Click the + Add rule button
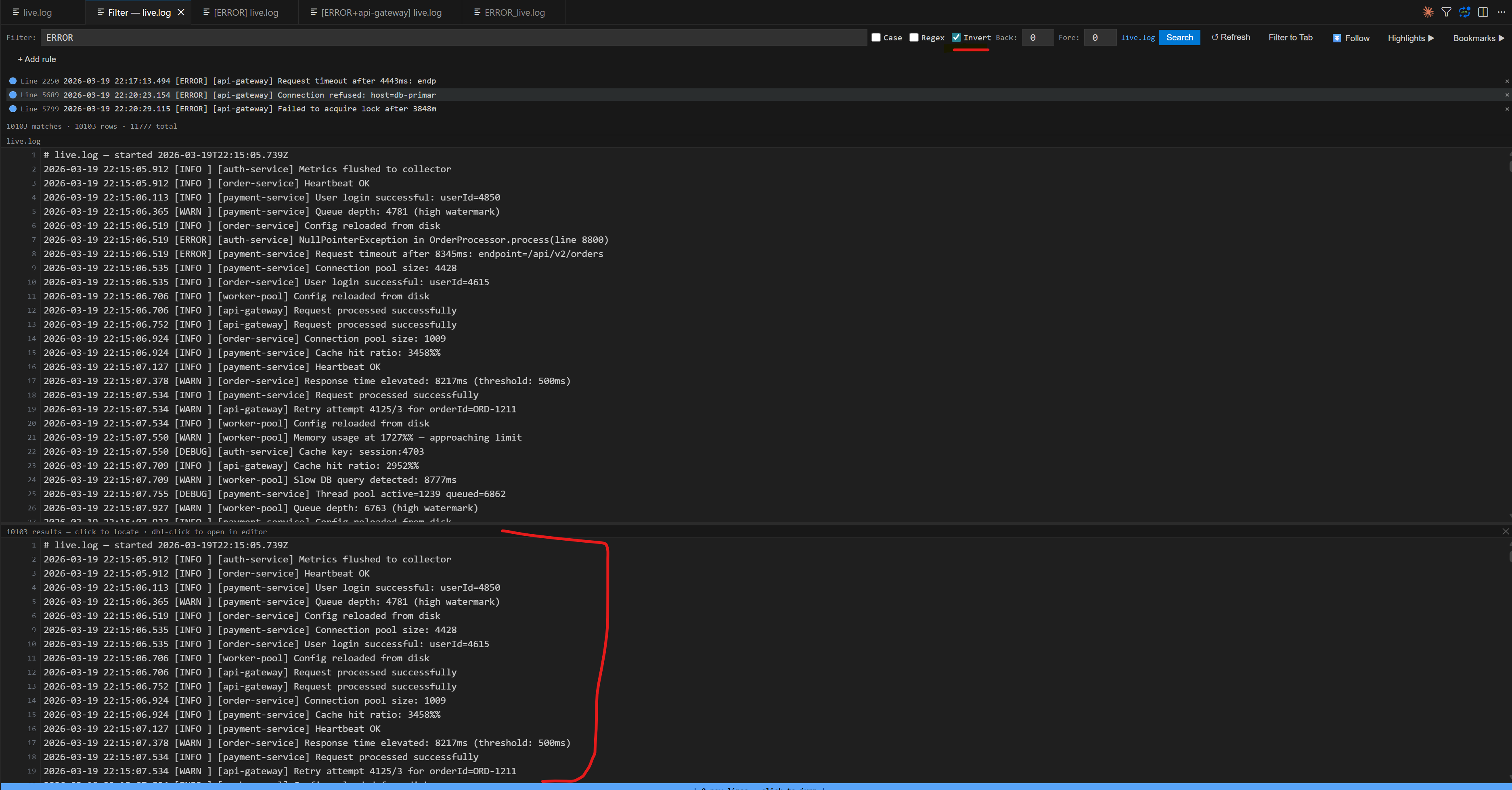This screenshot has height=790, width=1512. (37, 59)
